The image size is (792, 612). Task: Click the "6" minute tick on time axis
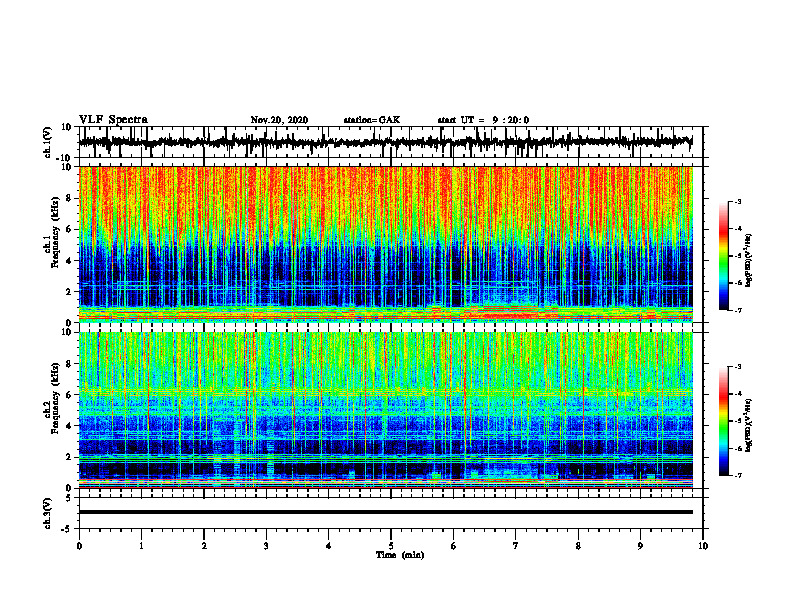click(x=454, y=546)
